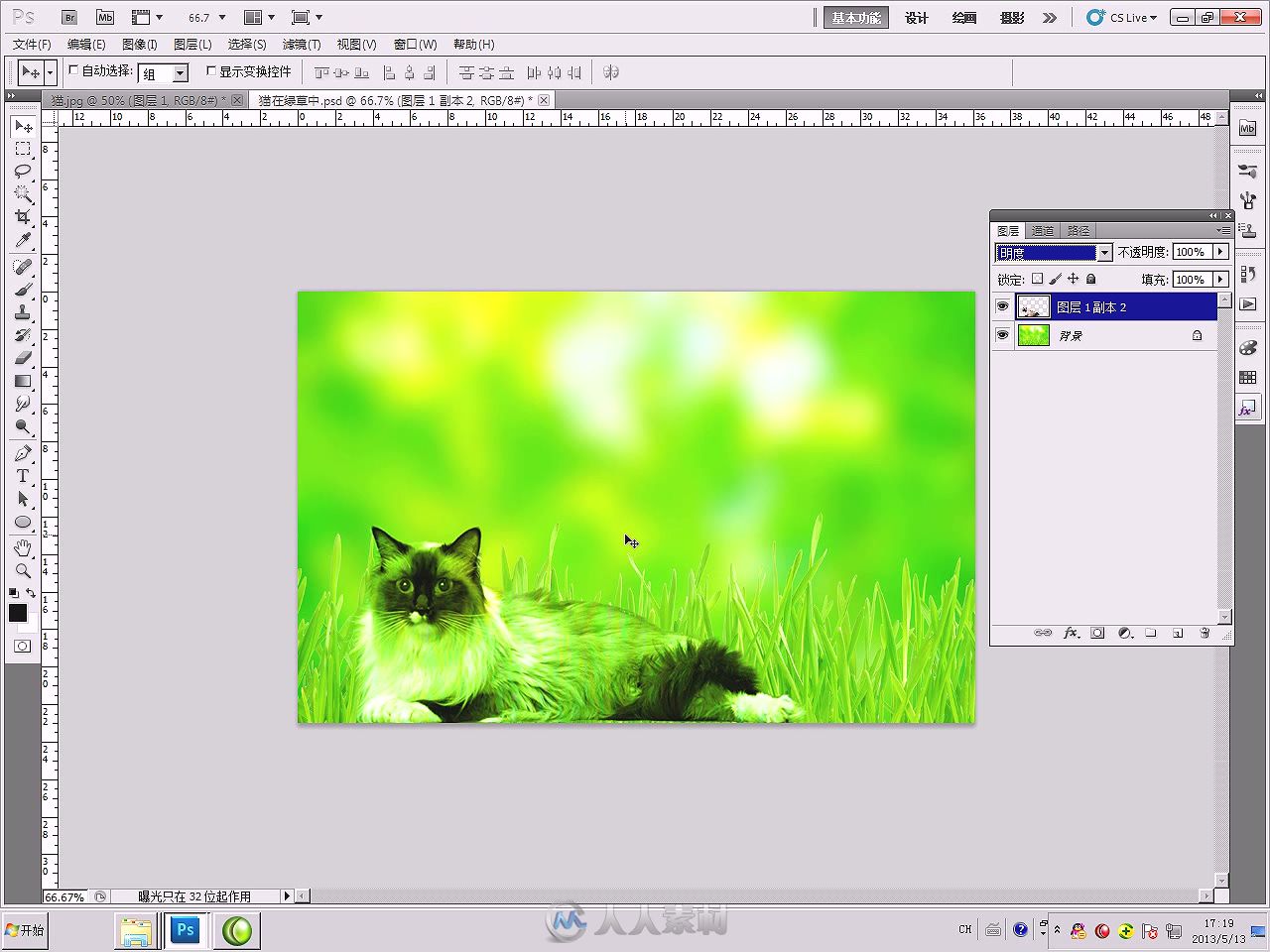The width and height of the screenshot is (1270, 952).
Task: Launch Adobe Bridge (Br)
Action: coord(69,18)
